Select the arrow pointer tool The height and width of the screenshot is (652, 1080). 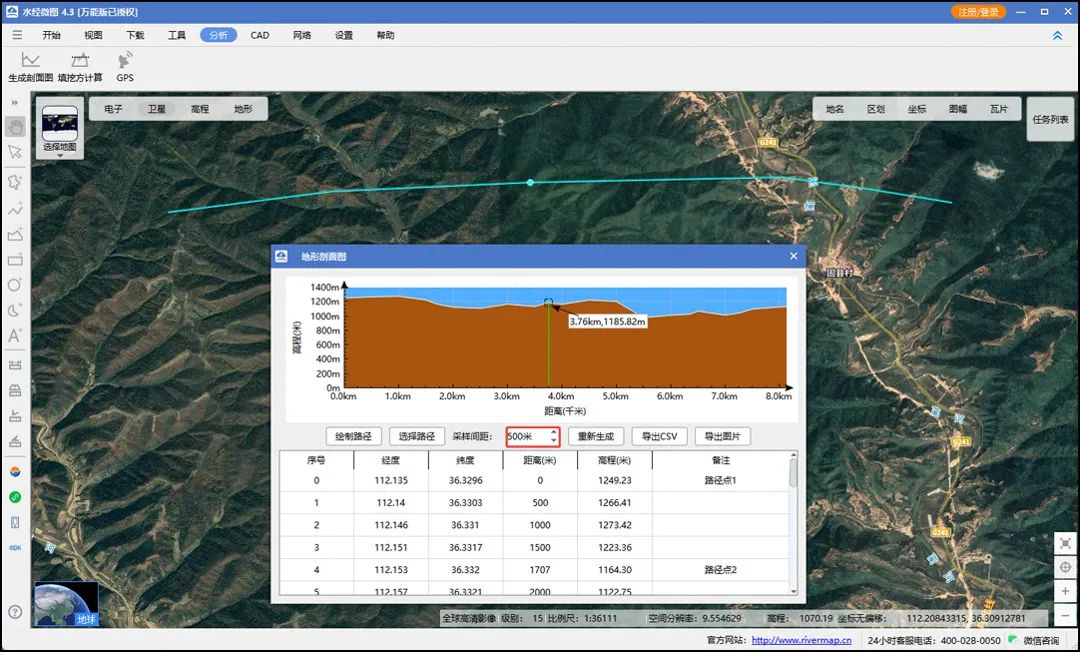tap(15, 152)
